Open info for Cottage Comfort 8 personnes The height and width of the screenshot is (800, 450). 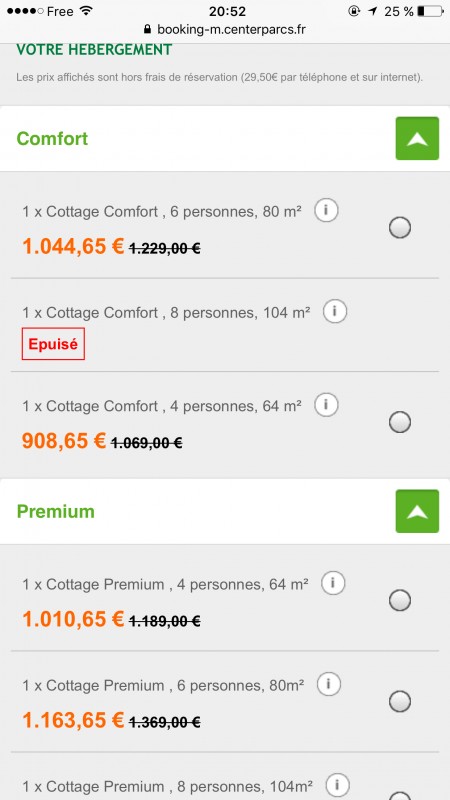coord(335,311)
